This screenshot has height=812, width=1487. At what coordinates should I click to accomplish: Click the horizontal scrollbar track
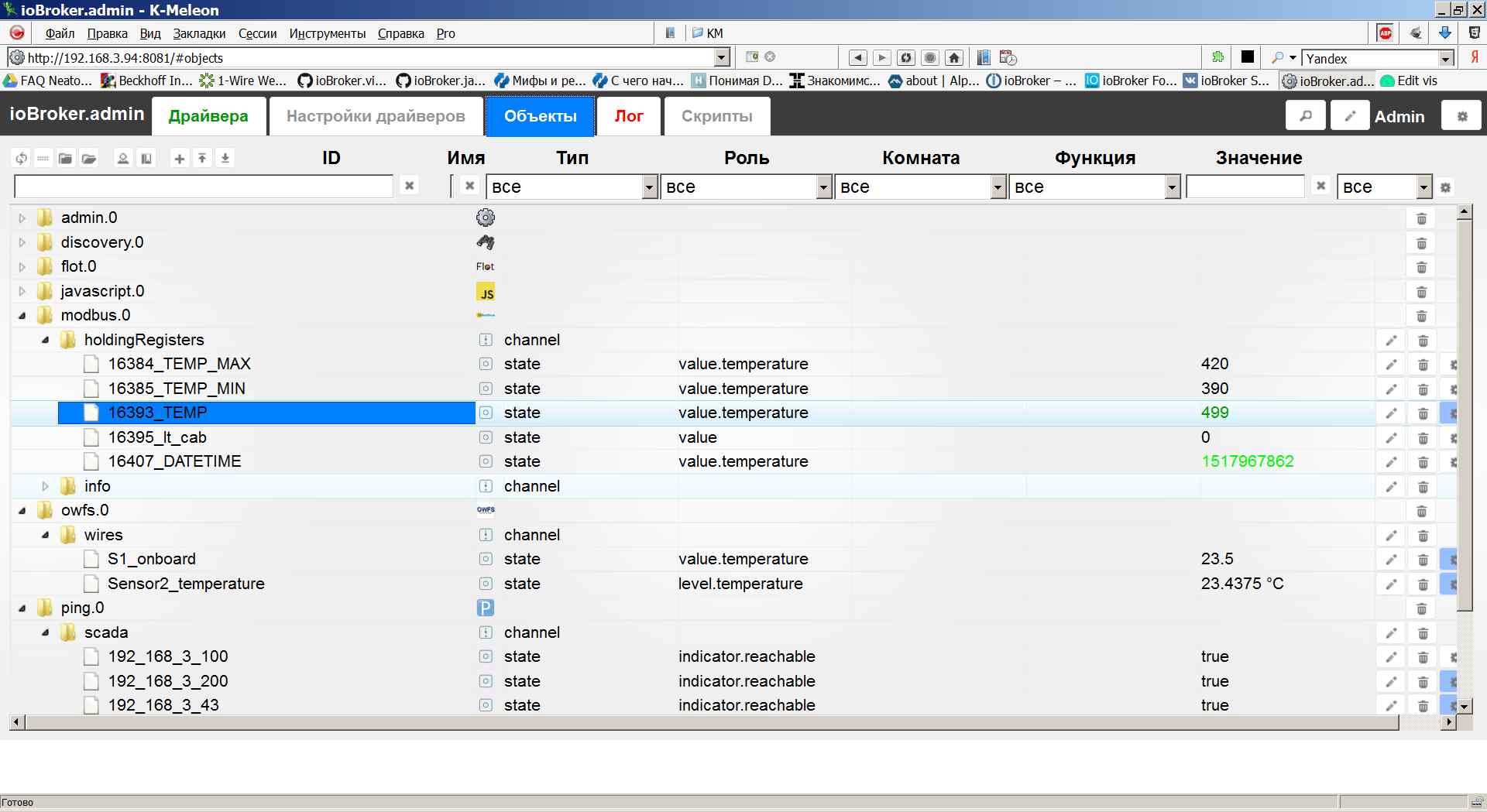[x=732, y=722]
